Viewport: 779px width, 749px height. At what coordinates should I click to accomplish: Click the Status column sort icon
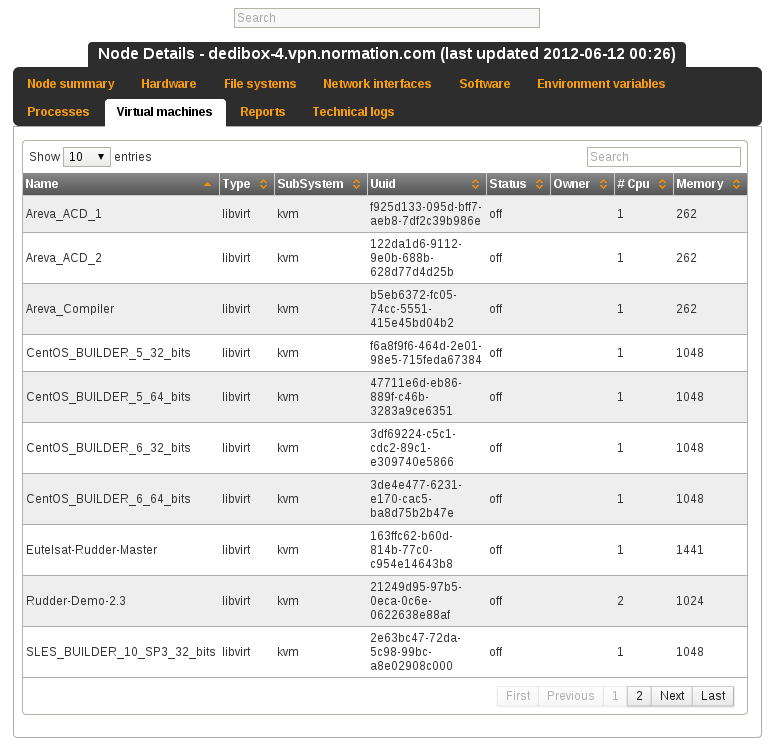[540, 184]
